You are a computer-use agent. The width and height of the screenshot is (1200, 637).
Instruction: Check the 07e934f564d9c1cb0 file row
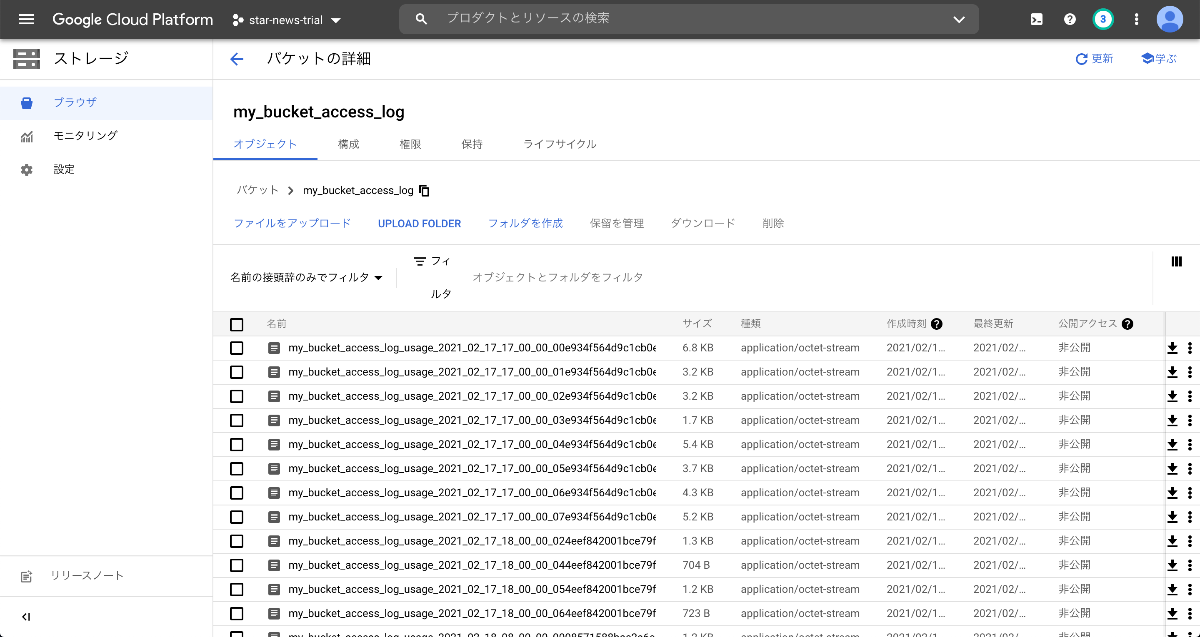coord(237,517)
